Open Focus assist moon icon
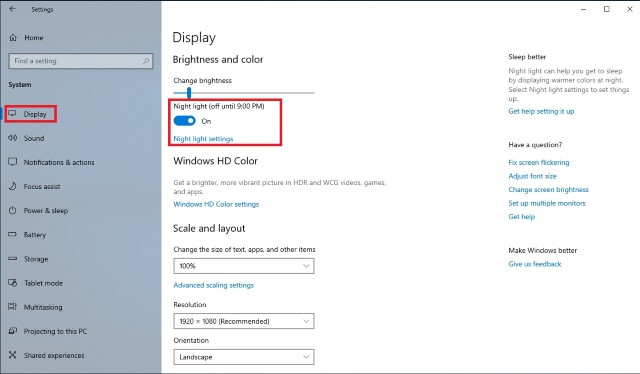 (x=13, y=186)
